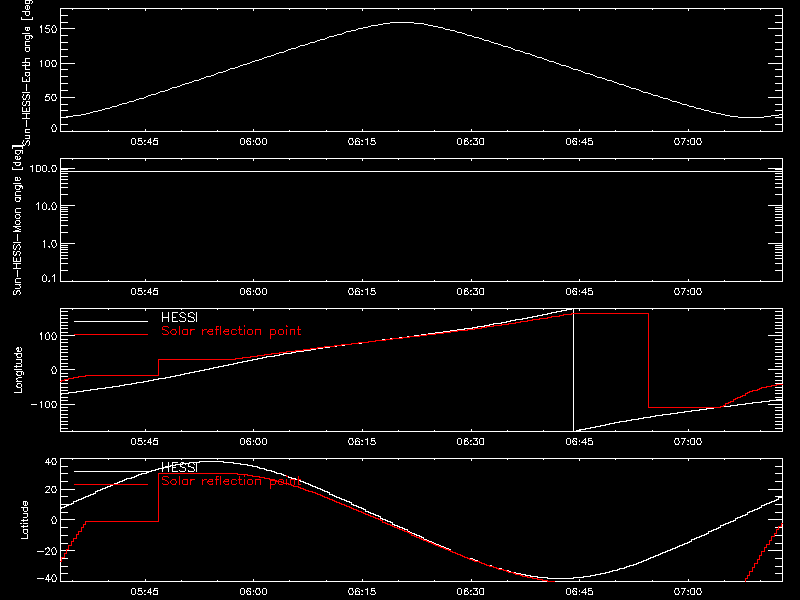Click the Sun-HESSI-Earth angle axis title
The height and width of the screenshot is (600, 800).
[x=27, y=73]
